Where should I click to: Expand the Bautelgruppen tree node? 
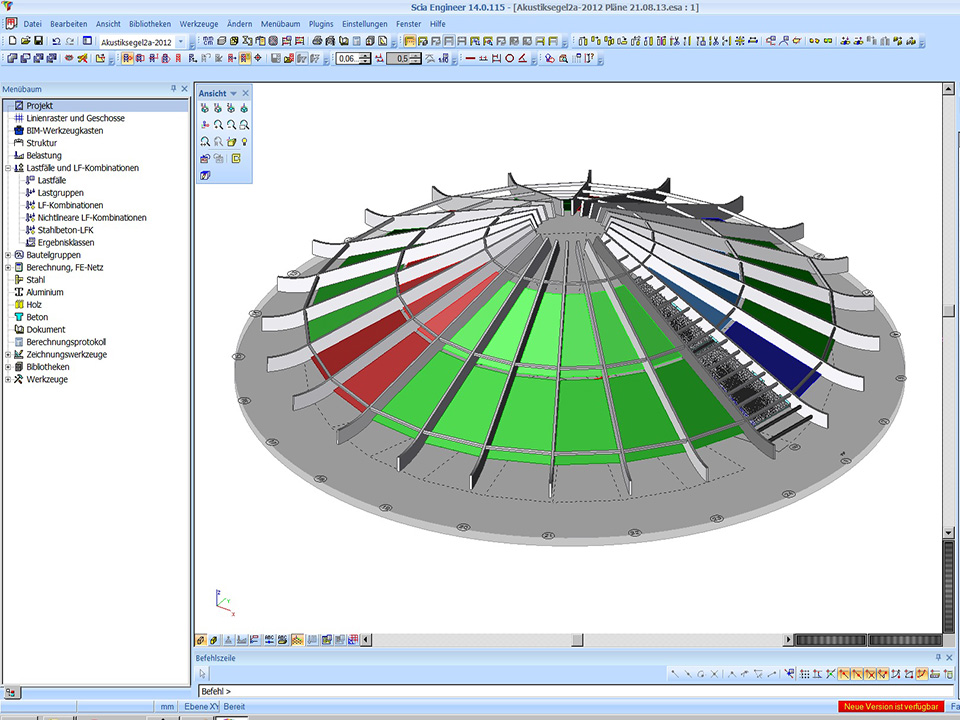8,255
